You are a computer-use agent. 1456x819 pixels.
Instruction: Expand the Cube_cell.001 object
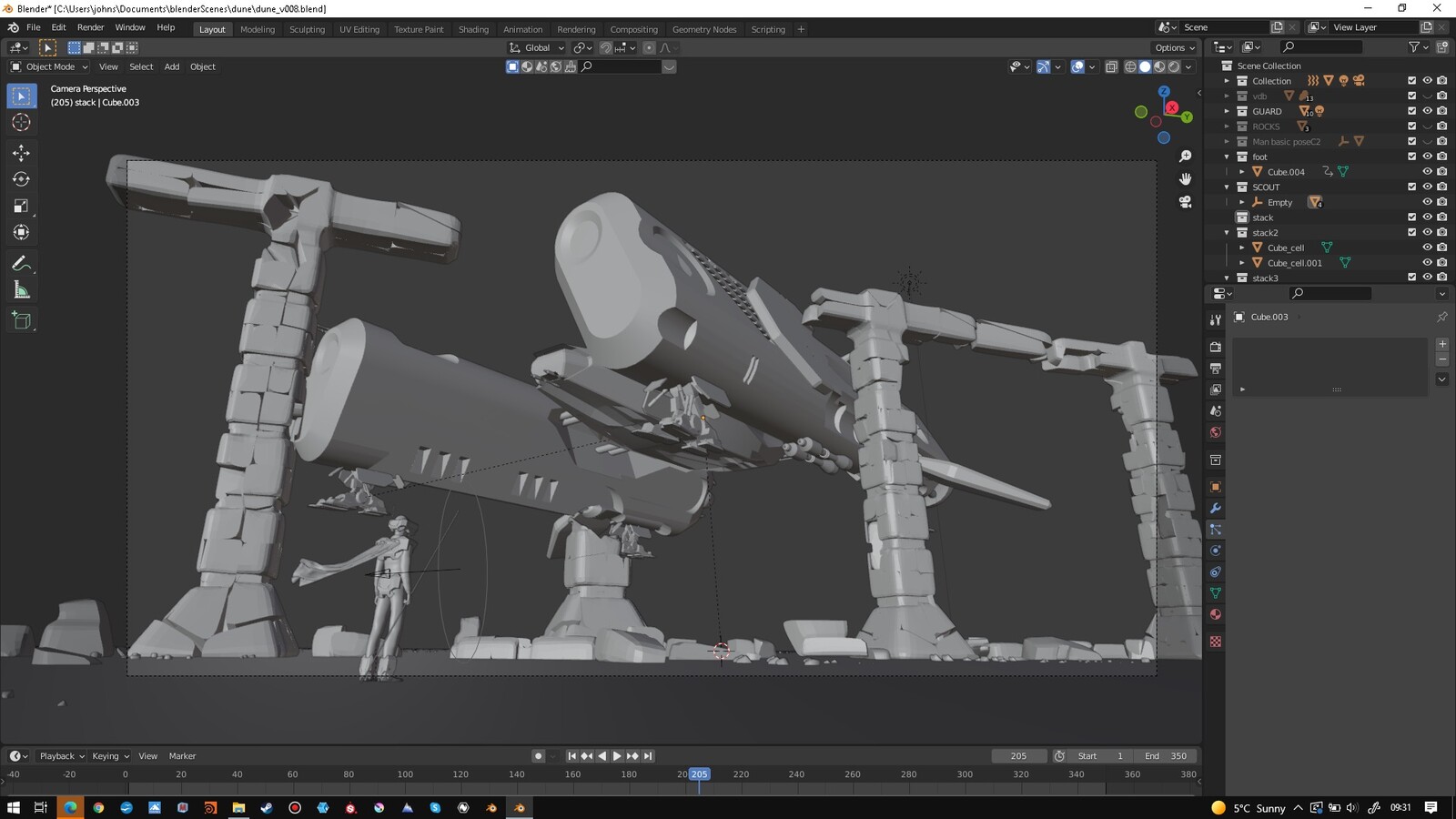coord(1242,263)
